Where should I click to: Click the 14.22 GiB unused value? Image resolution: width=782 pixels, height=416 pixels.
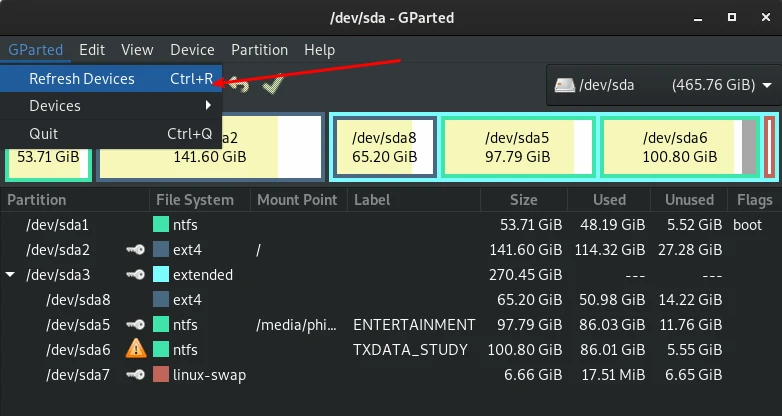[x=690, y=300]
